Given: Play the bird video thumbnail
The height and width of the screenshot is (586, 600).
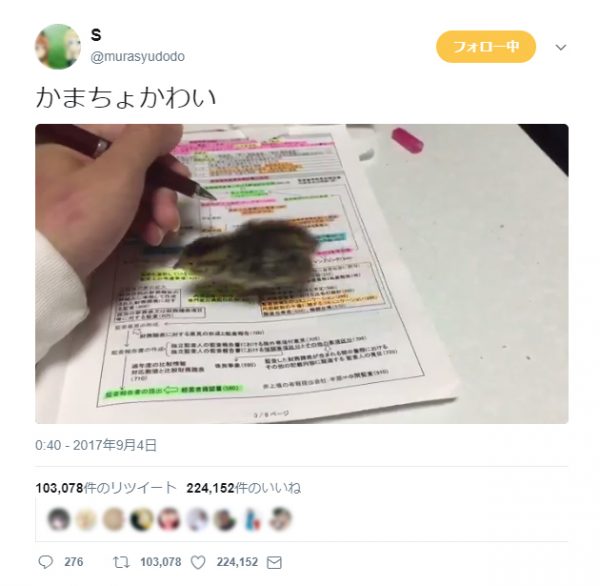Looking at the screenshot, I should [302, 274].
